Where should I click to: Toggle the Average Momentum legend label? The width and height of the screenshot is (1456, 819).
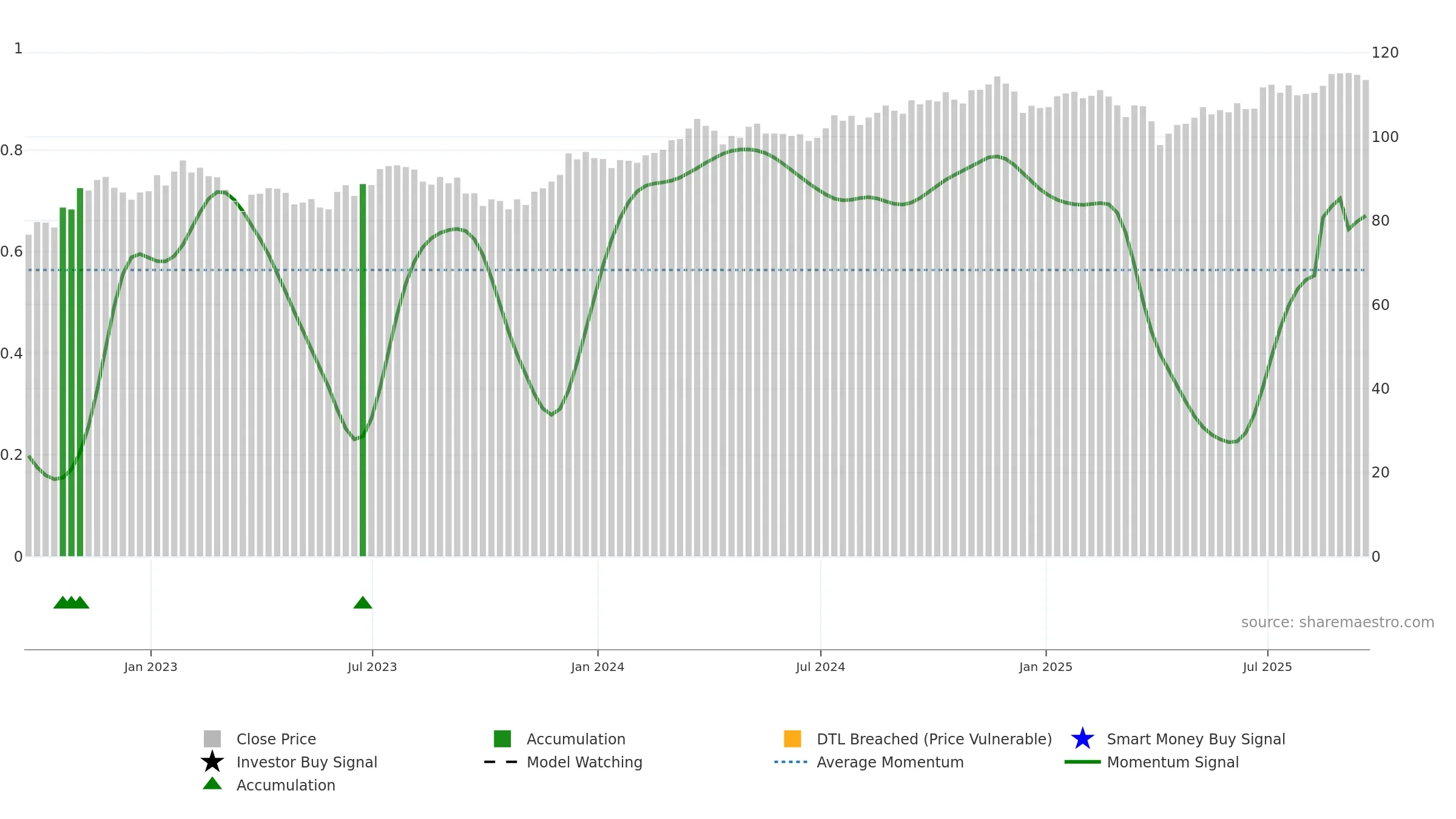coord(890,762)
